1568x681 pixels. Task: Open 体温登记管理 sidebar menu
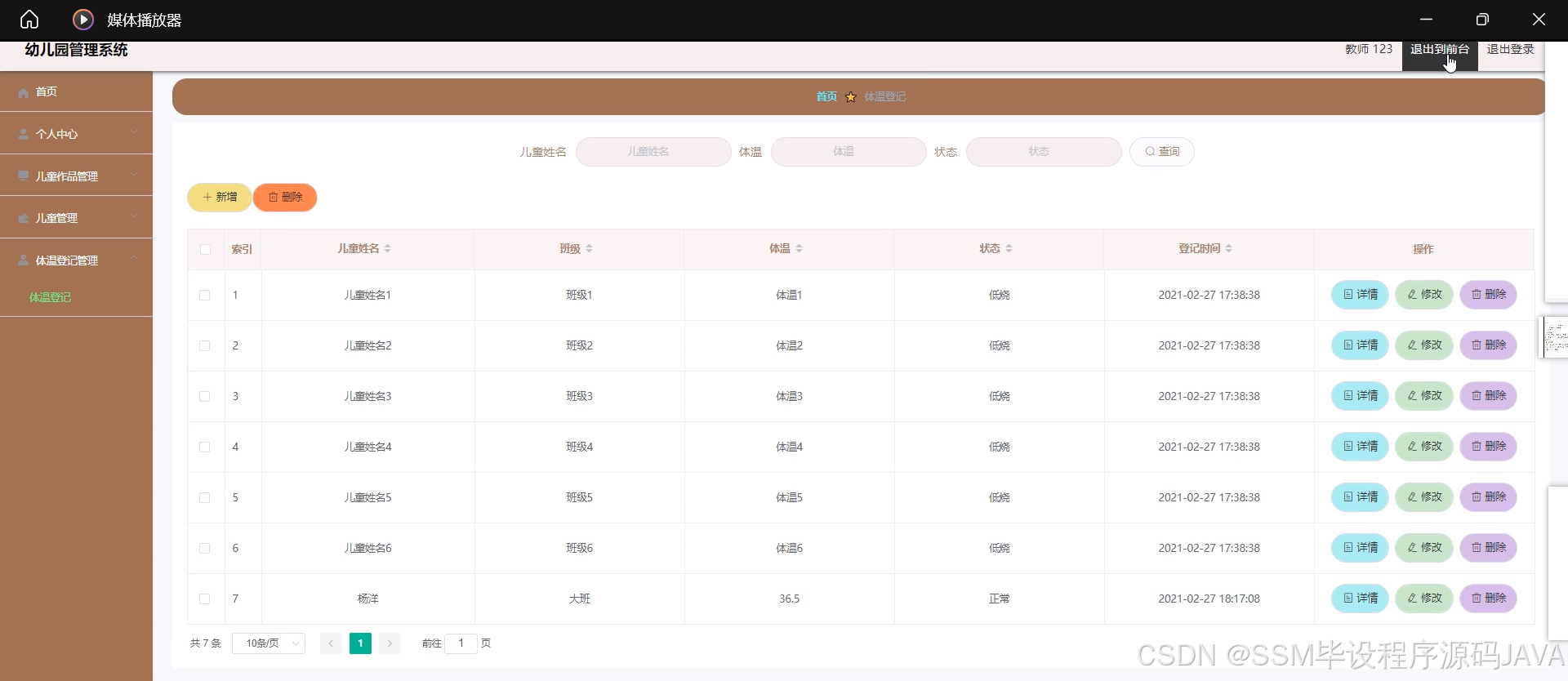[x=76, y=260]
